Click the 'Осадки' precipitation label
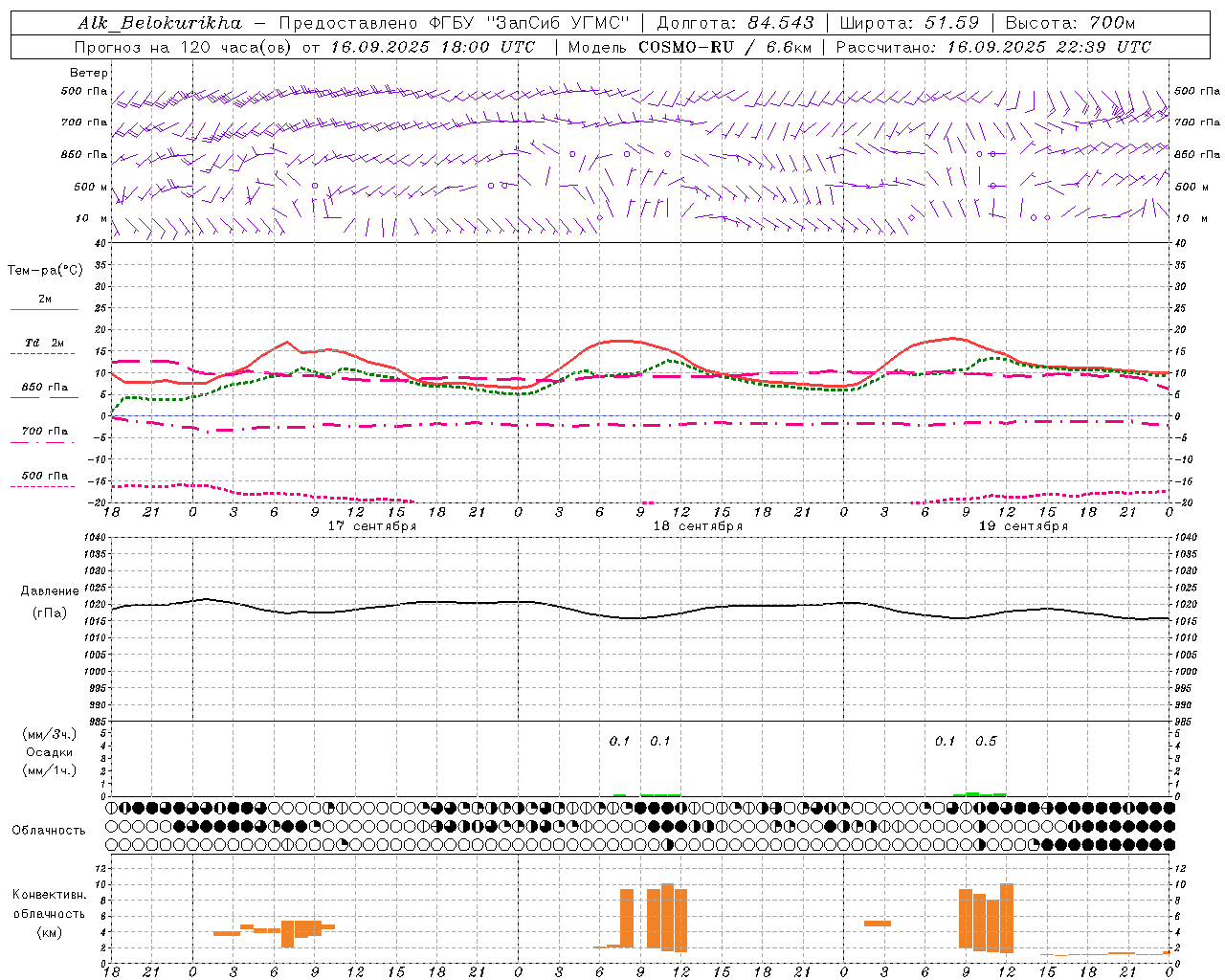1225x980 pixels. click(x=49, y=752)
